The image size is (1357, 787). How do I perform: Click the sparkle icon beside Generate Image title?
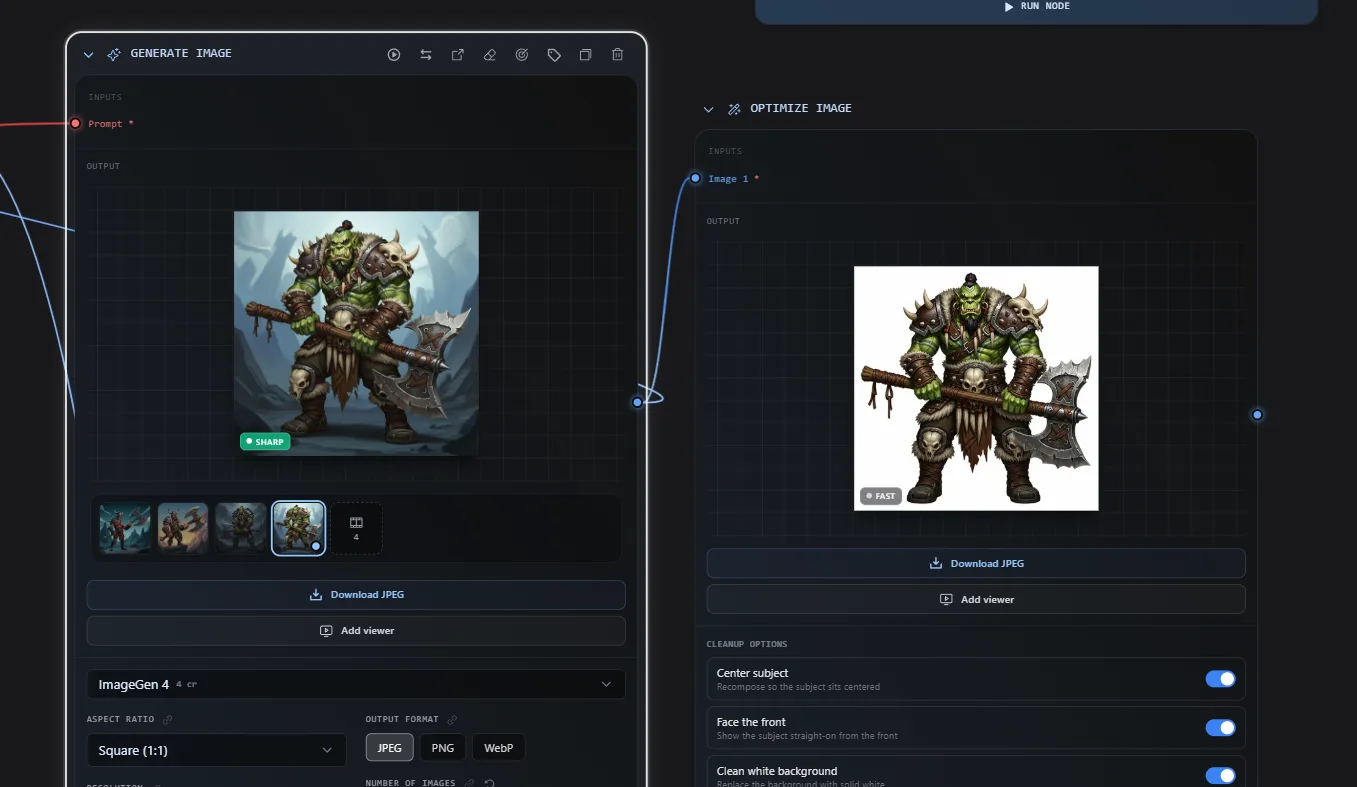click(114, 54)
